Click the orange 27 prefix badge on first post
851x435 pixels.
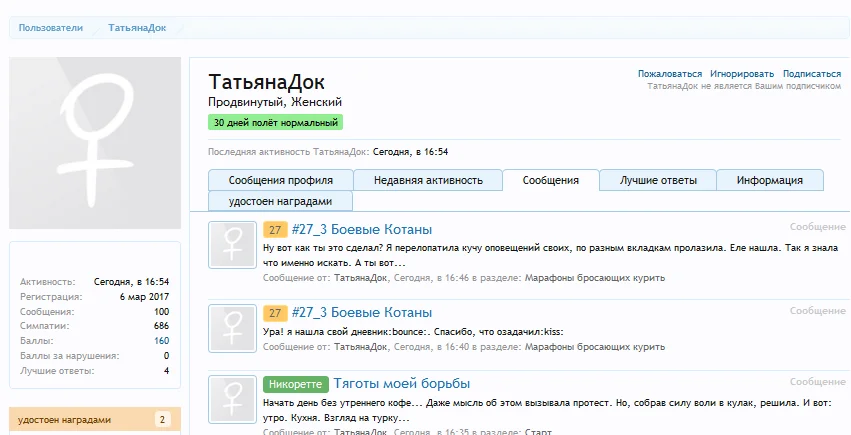(x=275, y=229)
